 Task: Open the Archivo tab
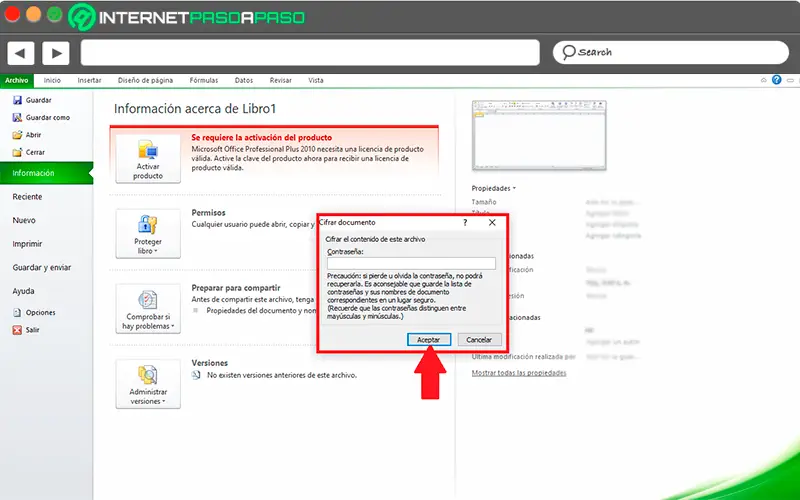click(17, 81)
